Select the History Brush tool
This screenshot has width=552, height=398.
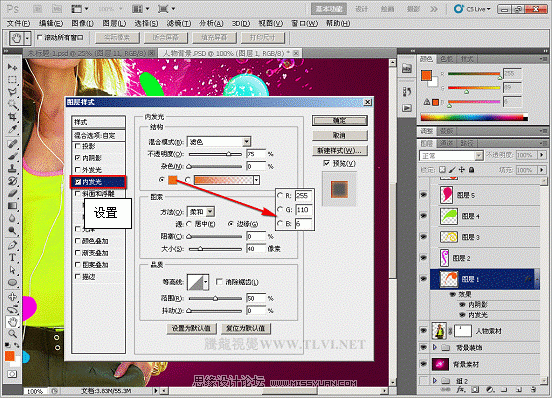[x=13, y=181]
